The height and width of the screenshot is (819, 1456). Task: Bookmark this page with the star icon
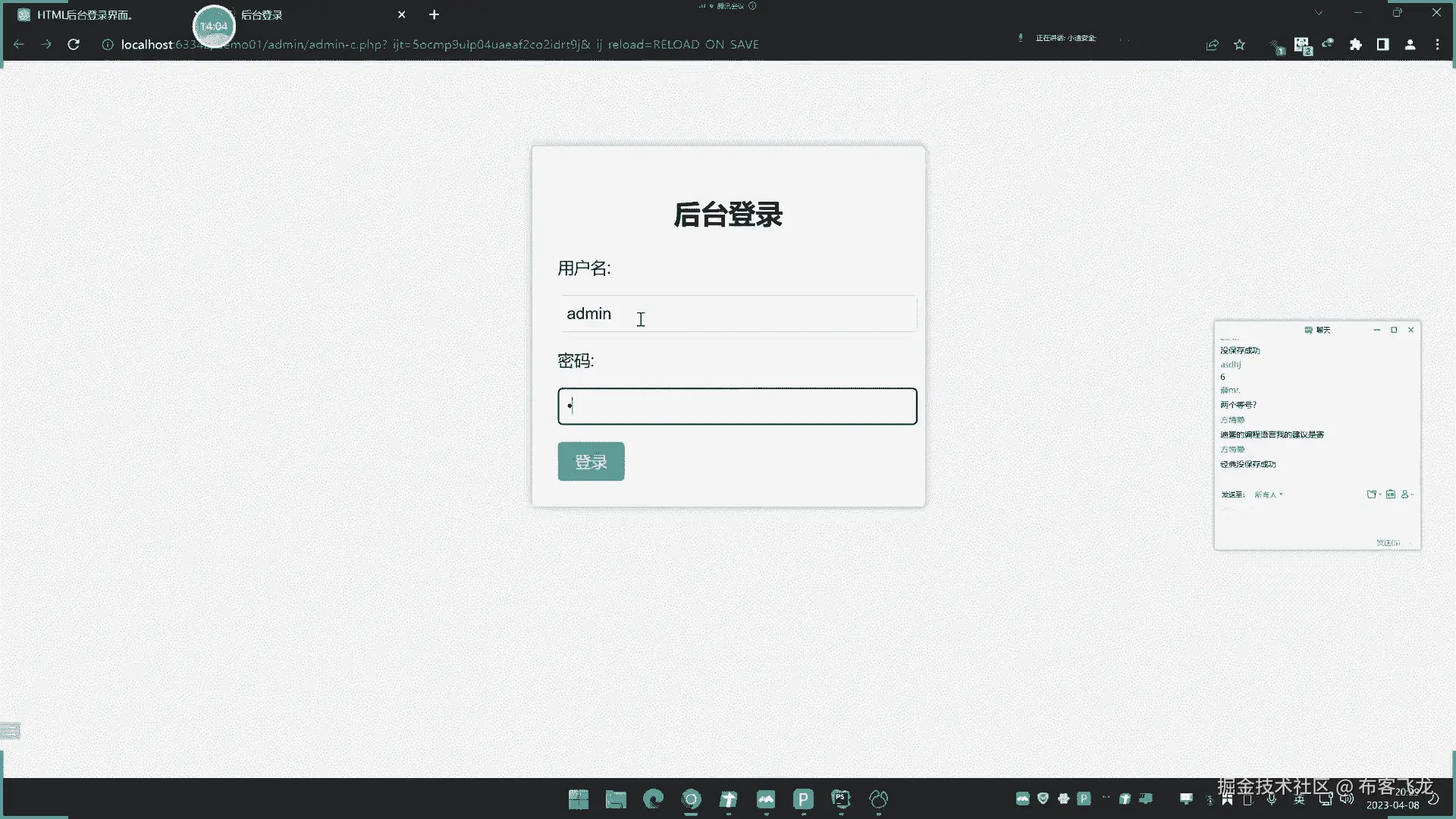(x=1239, y=45)
